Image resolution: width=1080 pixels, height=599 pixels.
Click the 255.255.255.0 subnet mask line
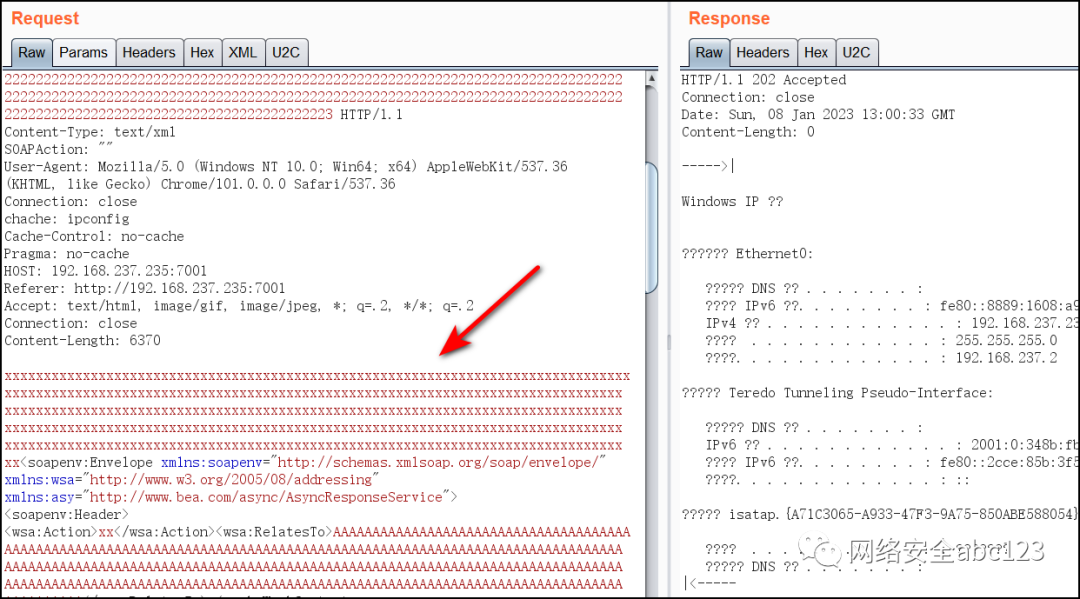click(x=881, y=341)
